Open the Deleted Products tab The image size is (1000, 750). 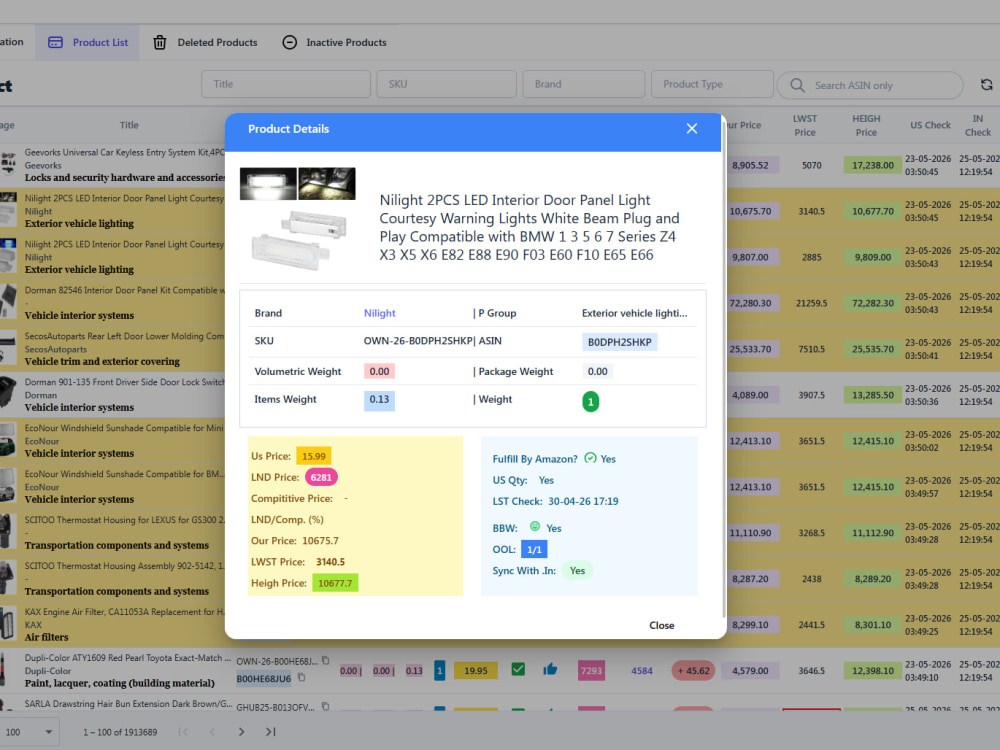[205, 42]
